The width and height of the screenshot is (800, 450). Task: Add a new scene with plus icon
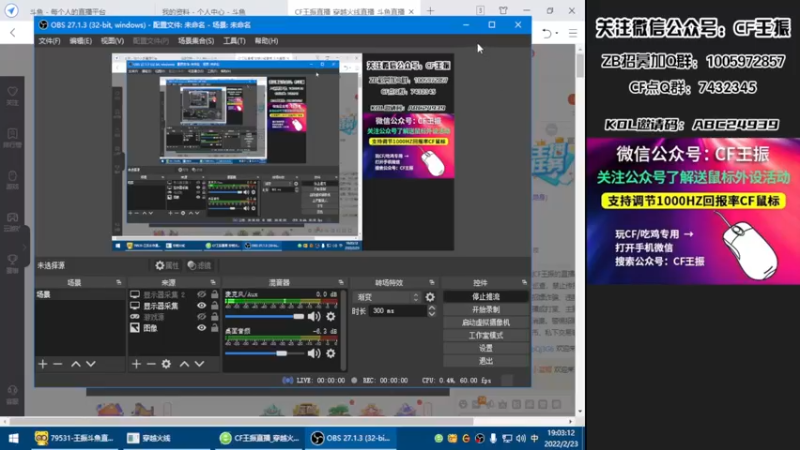pyautogui.click(x=43, y=364)
